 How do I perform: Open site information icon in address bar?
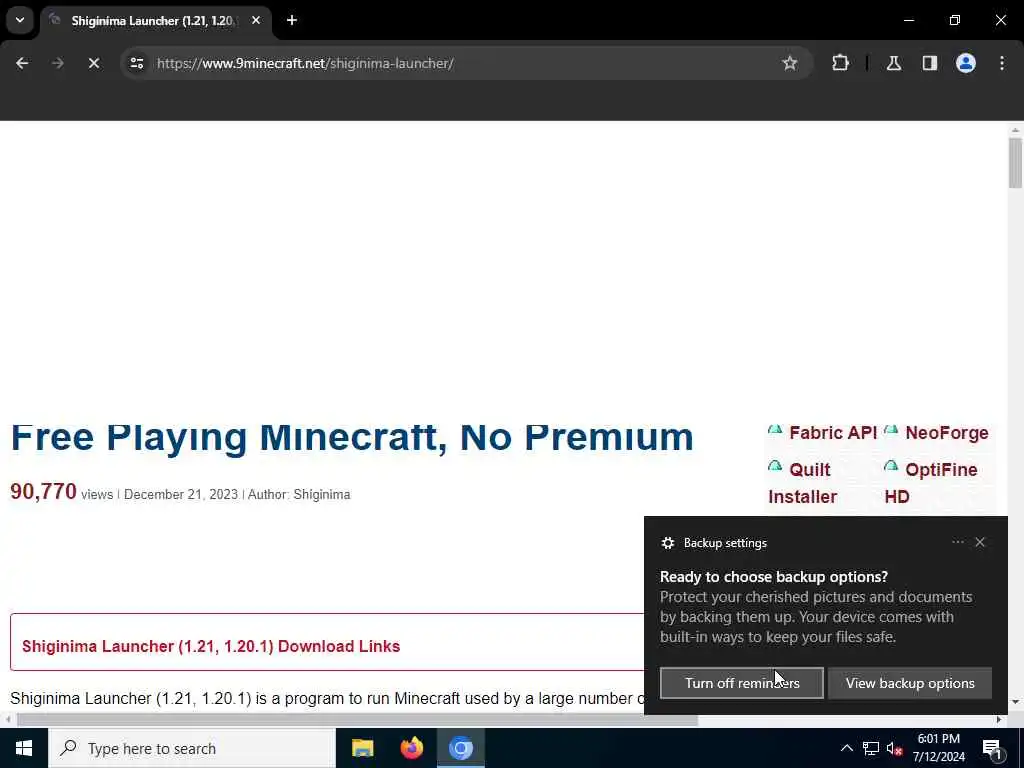(136, 63)
